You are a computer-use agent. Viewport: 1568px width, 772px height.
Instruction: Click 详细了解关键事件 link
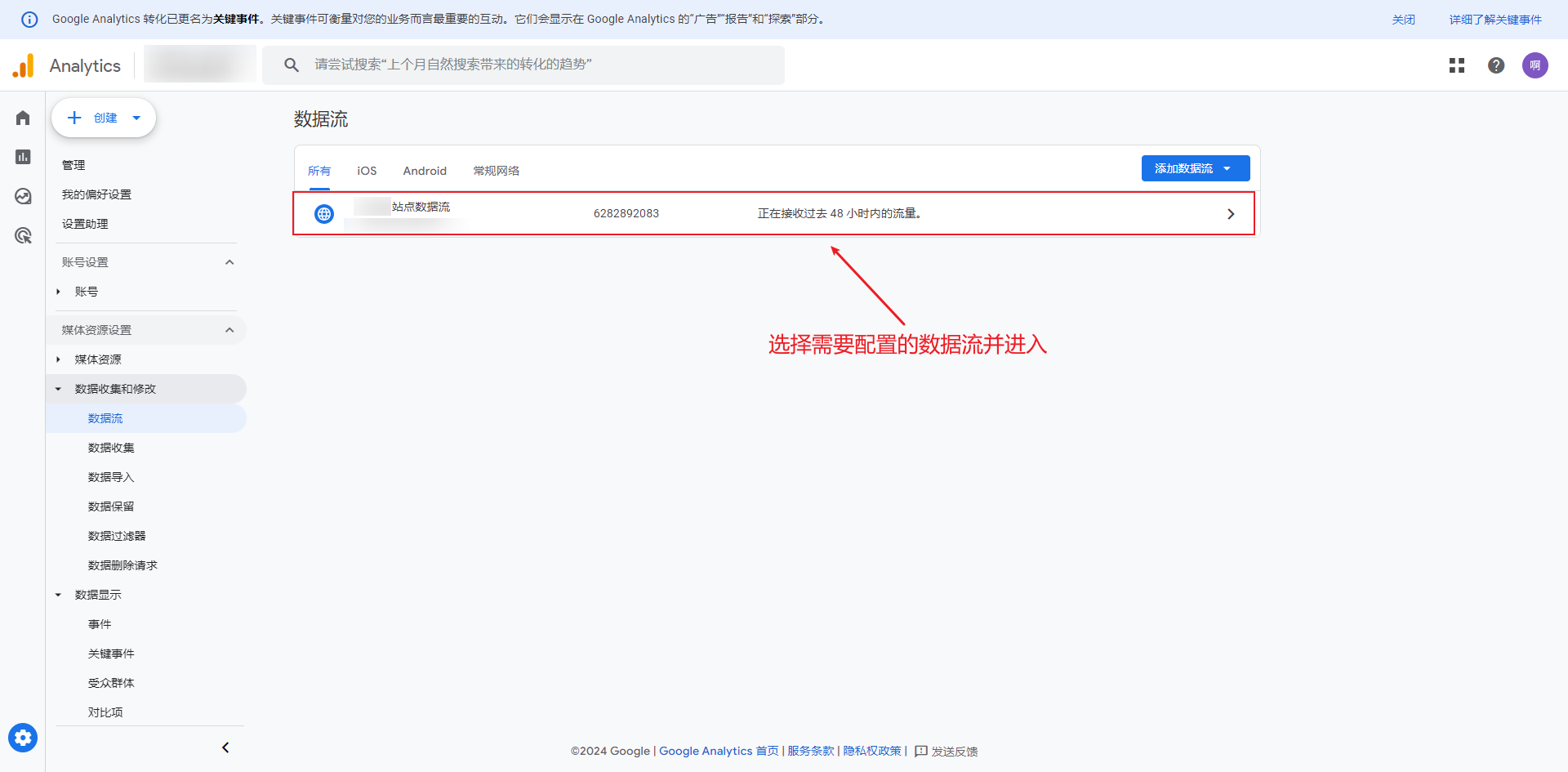tap(1495, 20)
